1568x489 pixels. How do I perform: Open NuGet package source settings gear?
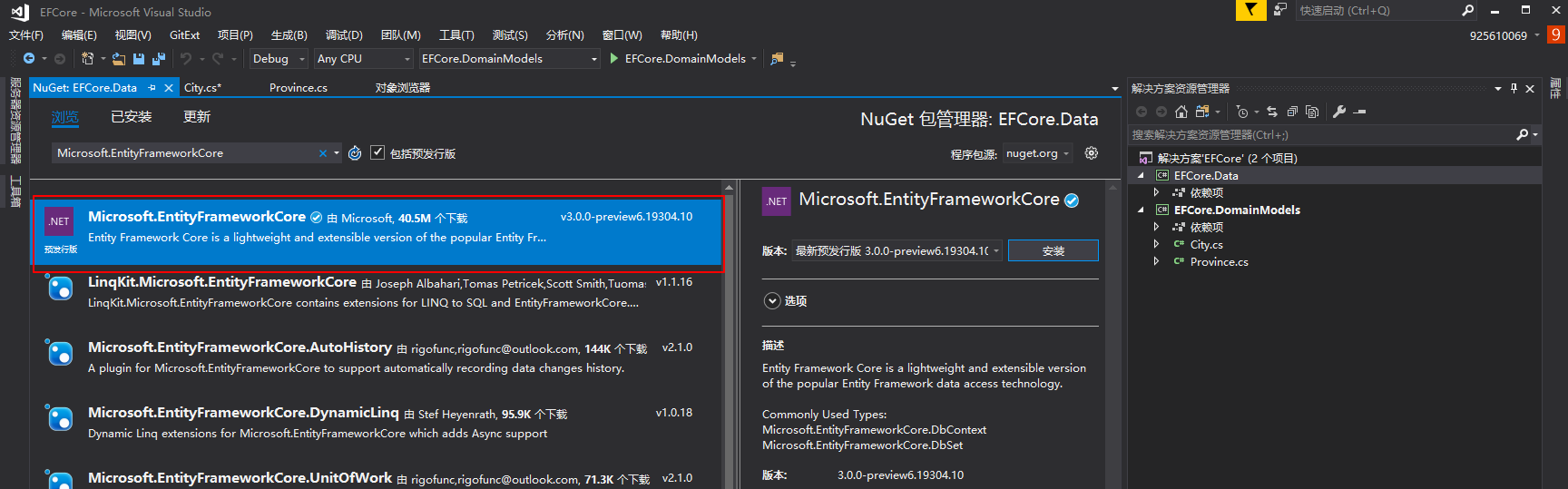[1092, 153]
